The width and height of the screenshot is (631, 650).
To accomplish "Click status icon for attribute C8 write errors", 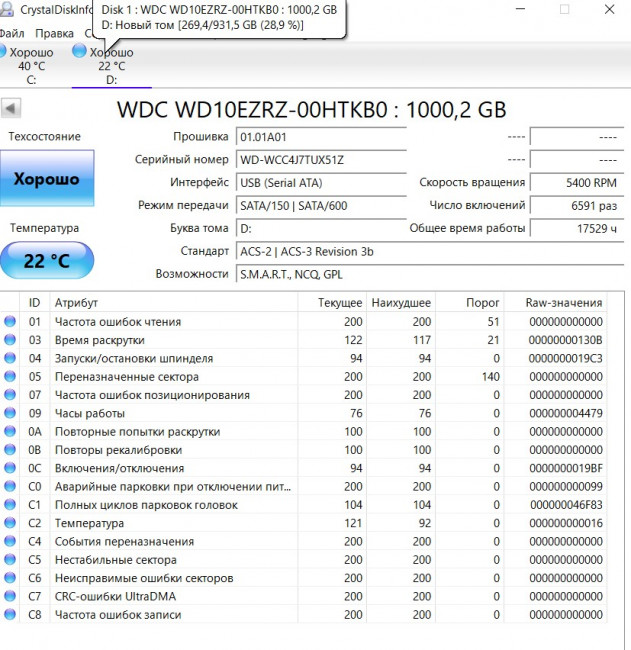I will pyautogui.click(x=10, y=614).
